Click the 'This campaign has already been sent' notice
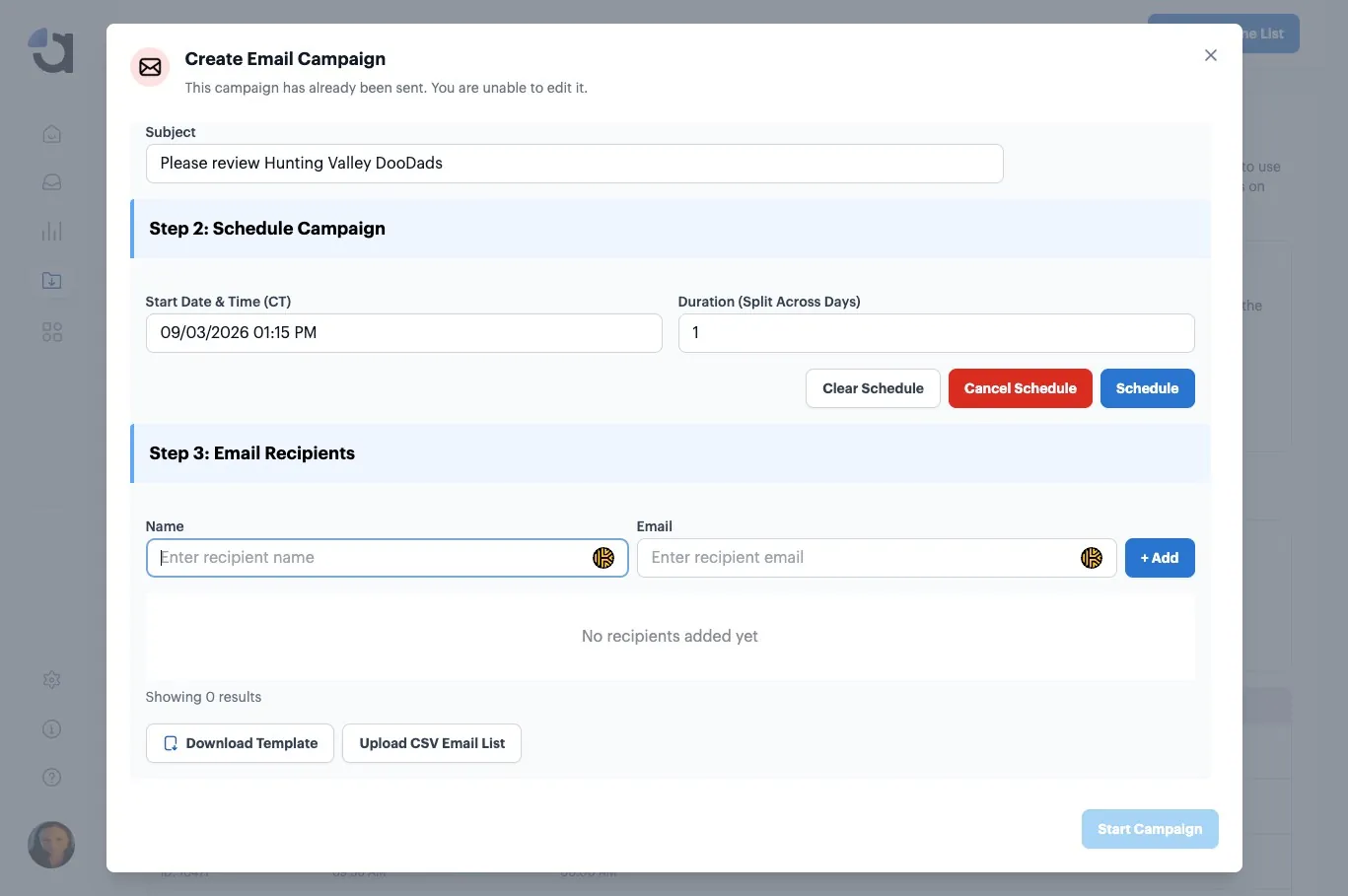The height and width of the screenshot is (896, 1348). click(x=386, y=88)
